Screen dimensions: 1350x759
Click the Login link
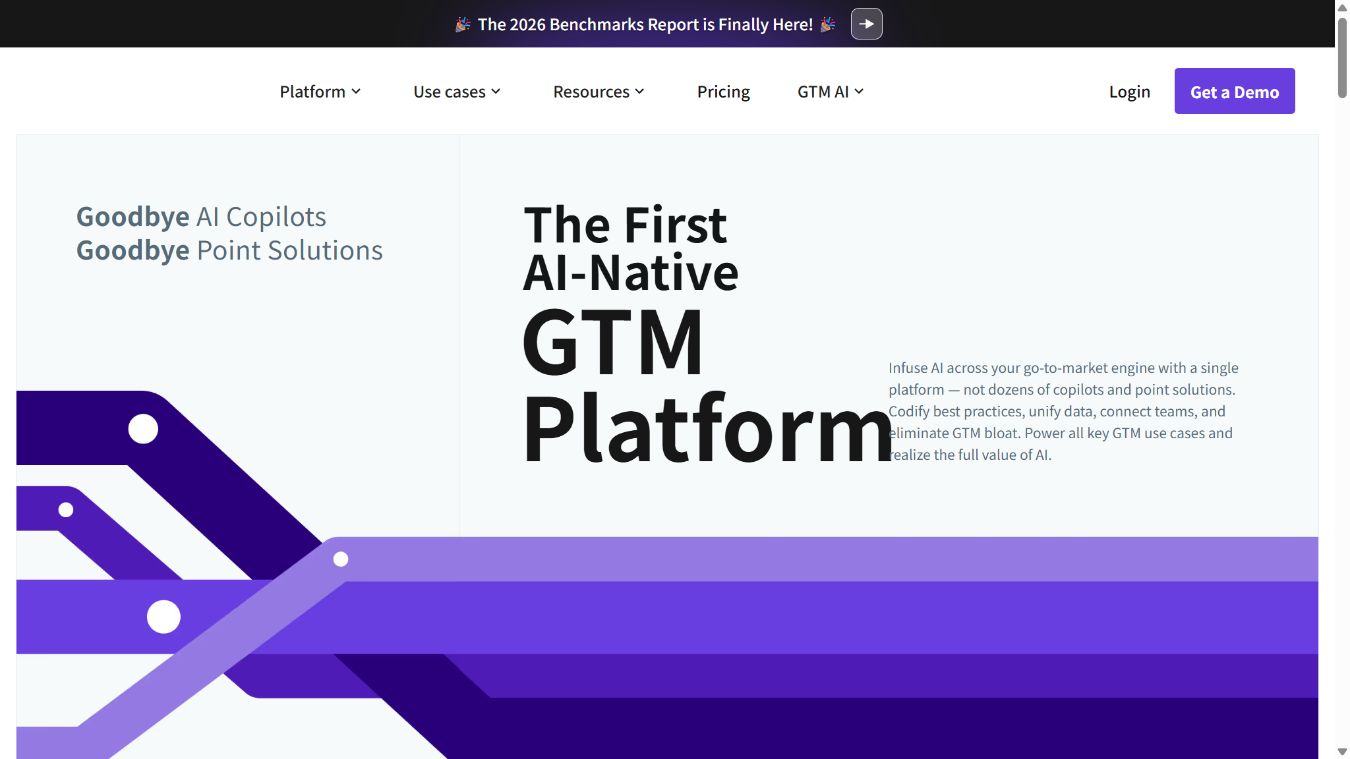pos(1129,92)
